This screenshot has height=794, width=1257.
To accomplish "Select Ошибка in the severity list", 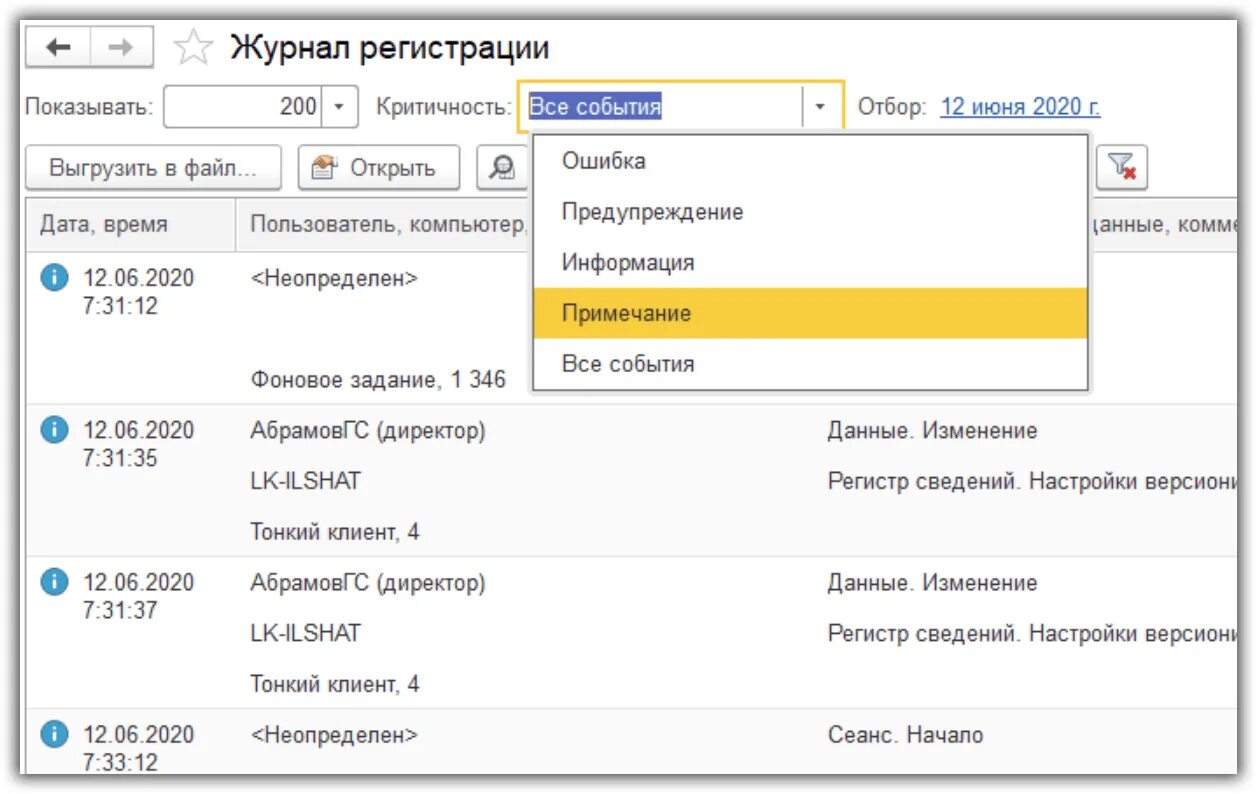I will click(x=810, y=160).
